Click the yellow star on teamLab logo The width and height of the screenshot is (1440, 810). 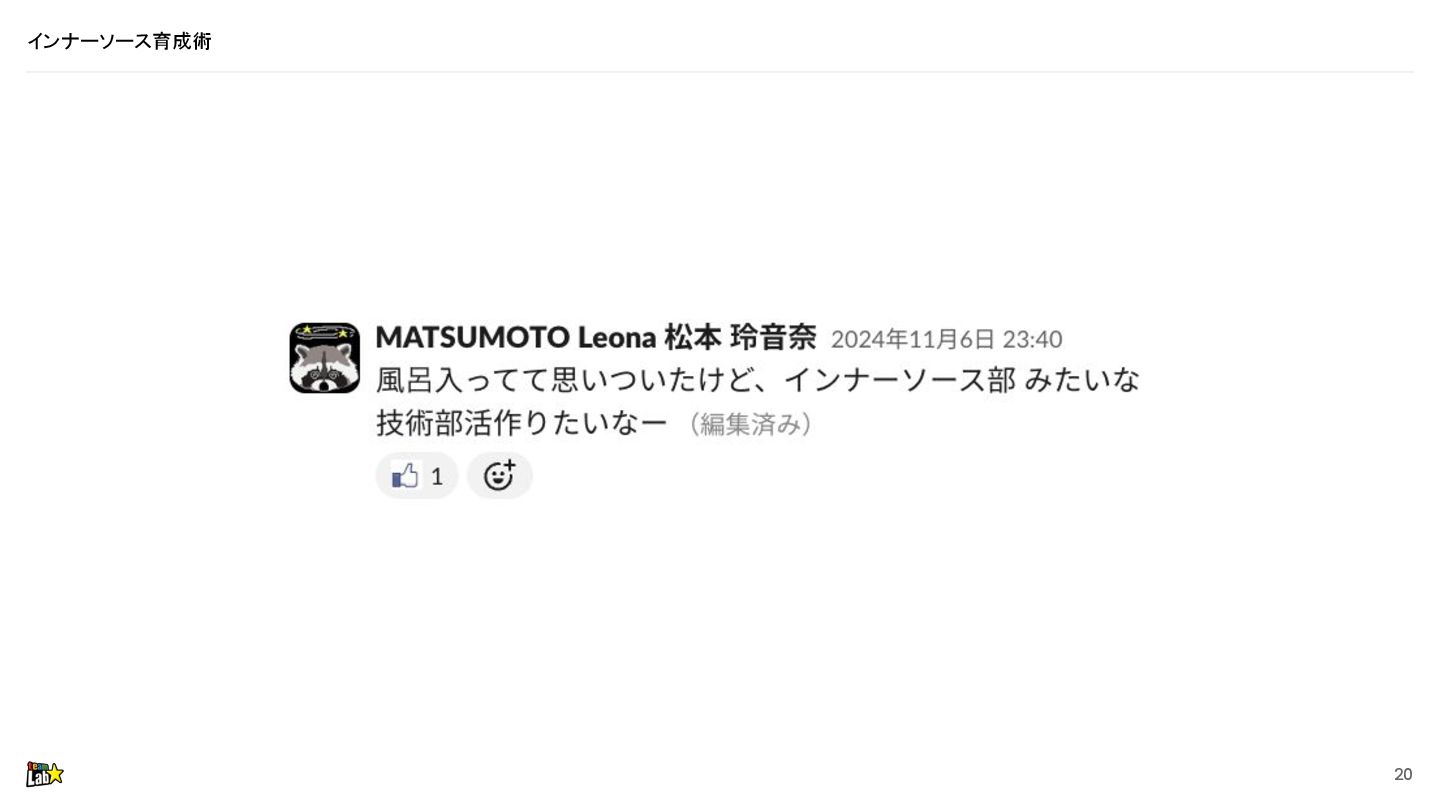coord(55,773)
